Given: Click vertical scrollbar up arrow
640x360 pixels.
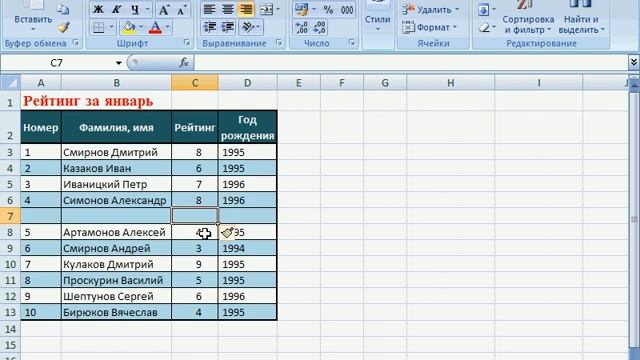Looking at the screenshot, I should coord(634,84).
